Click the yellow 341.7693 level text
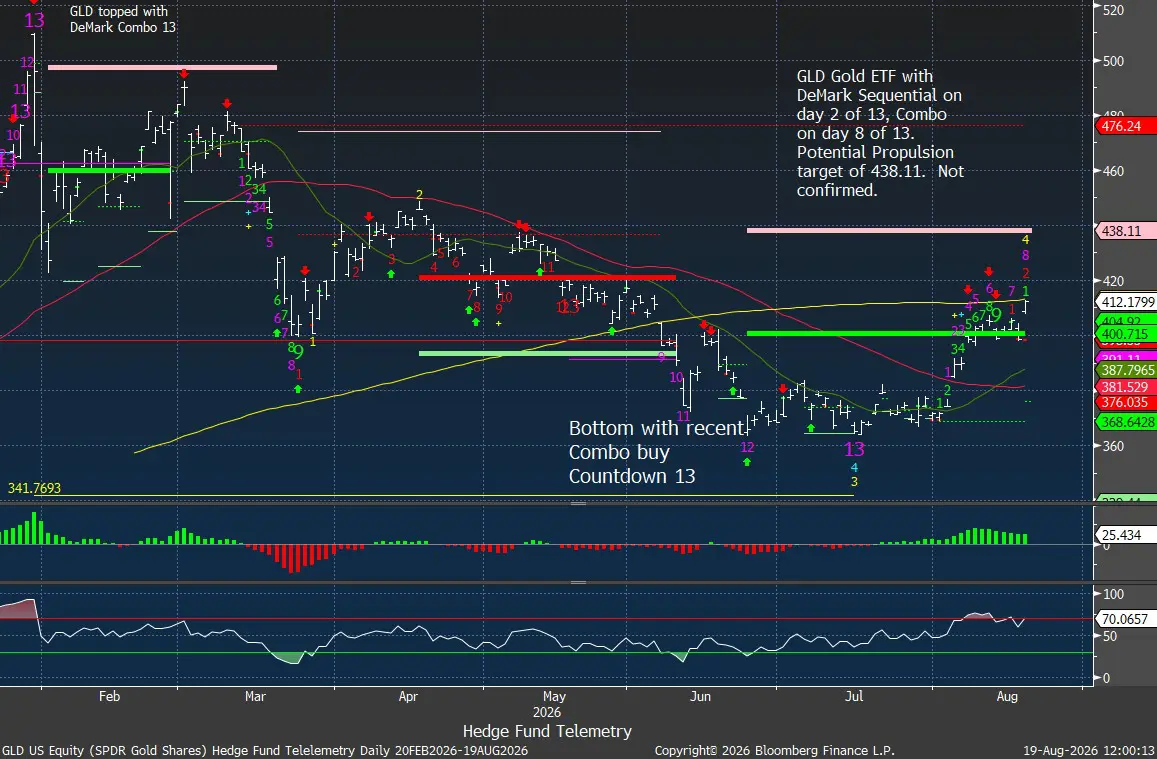The height and width of the screenshot is (759, 1157). click(34, 488)
